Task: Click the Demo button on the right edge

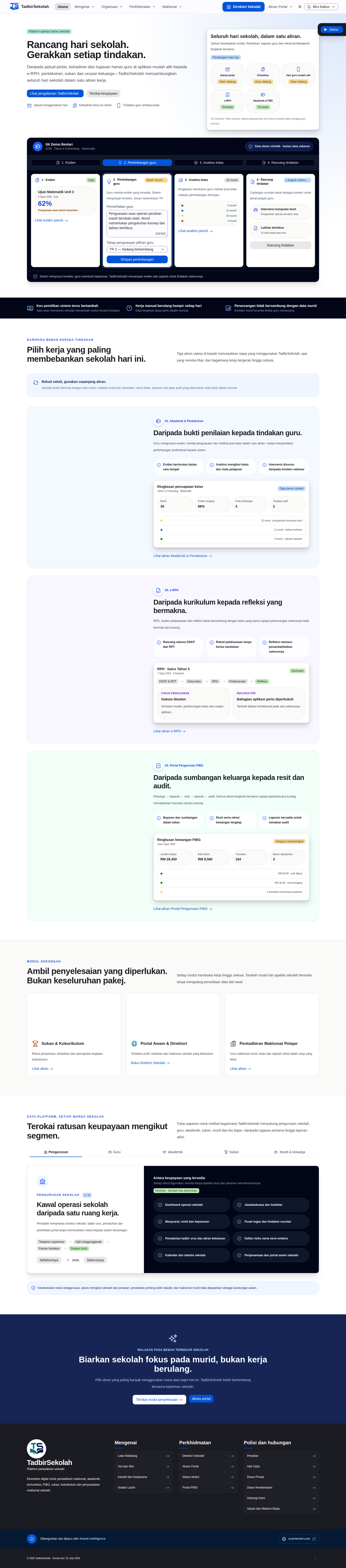Action: point(332,29)
